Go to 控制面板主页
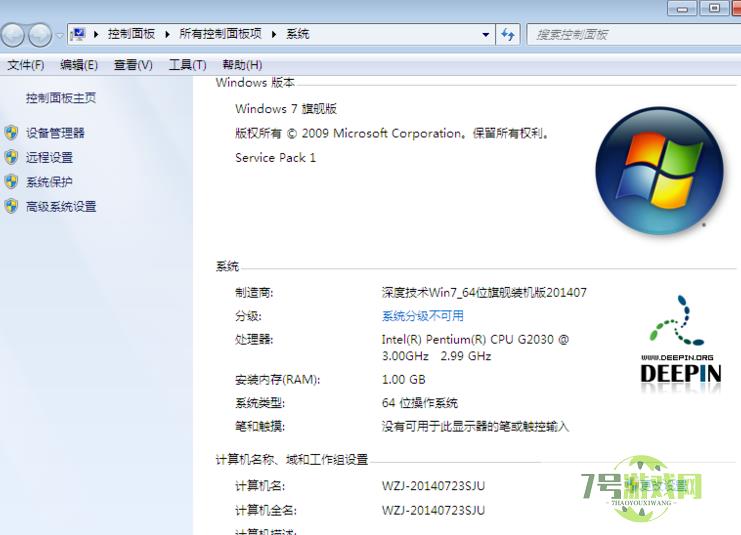The height and width of the screenshot is (535, 741). coord(61,98)
